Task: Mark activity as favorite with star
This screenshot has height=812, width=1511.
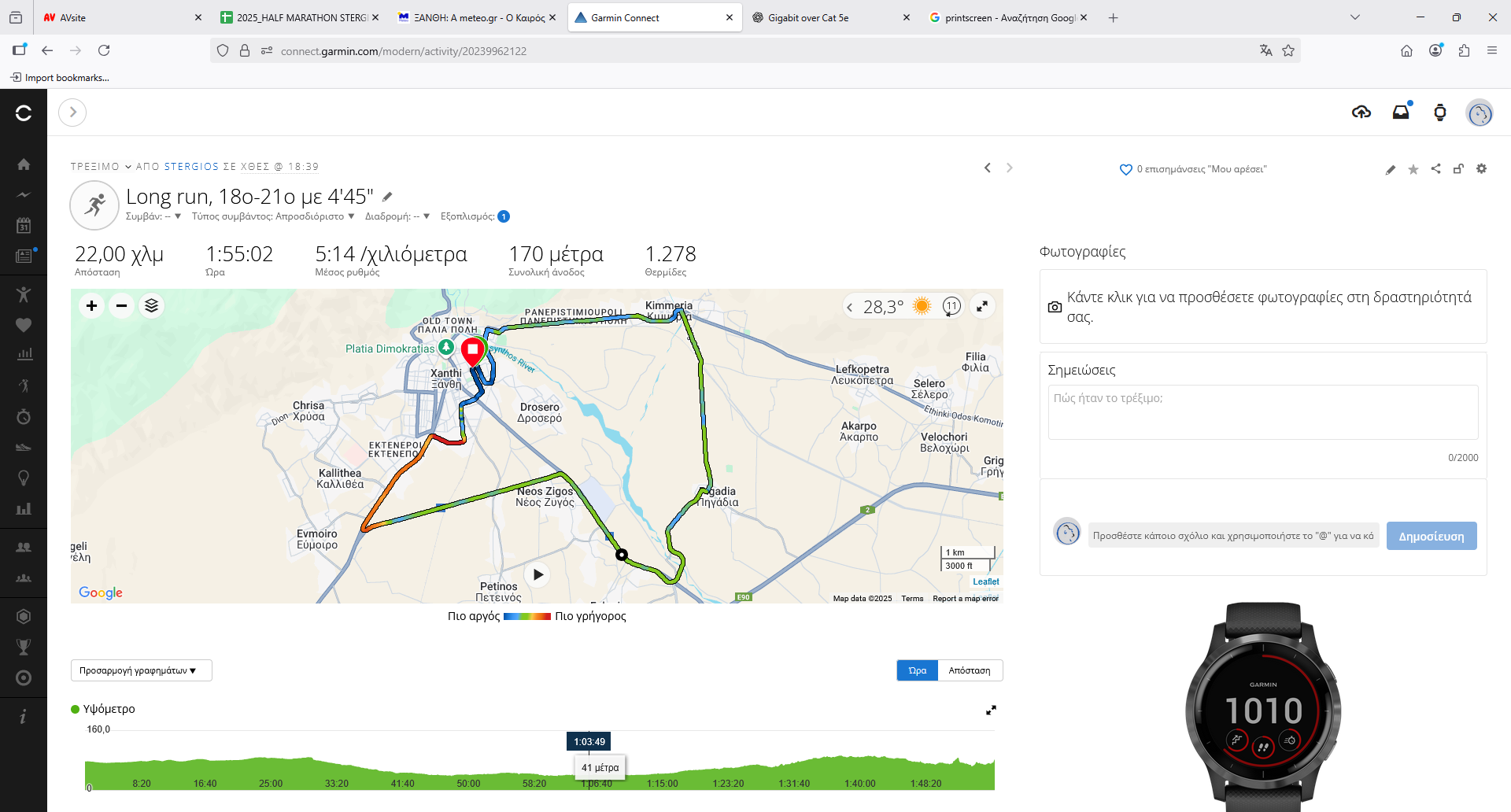Action: pyautogui.click(x=1413, y=169)
